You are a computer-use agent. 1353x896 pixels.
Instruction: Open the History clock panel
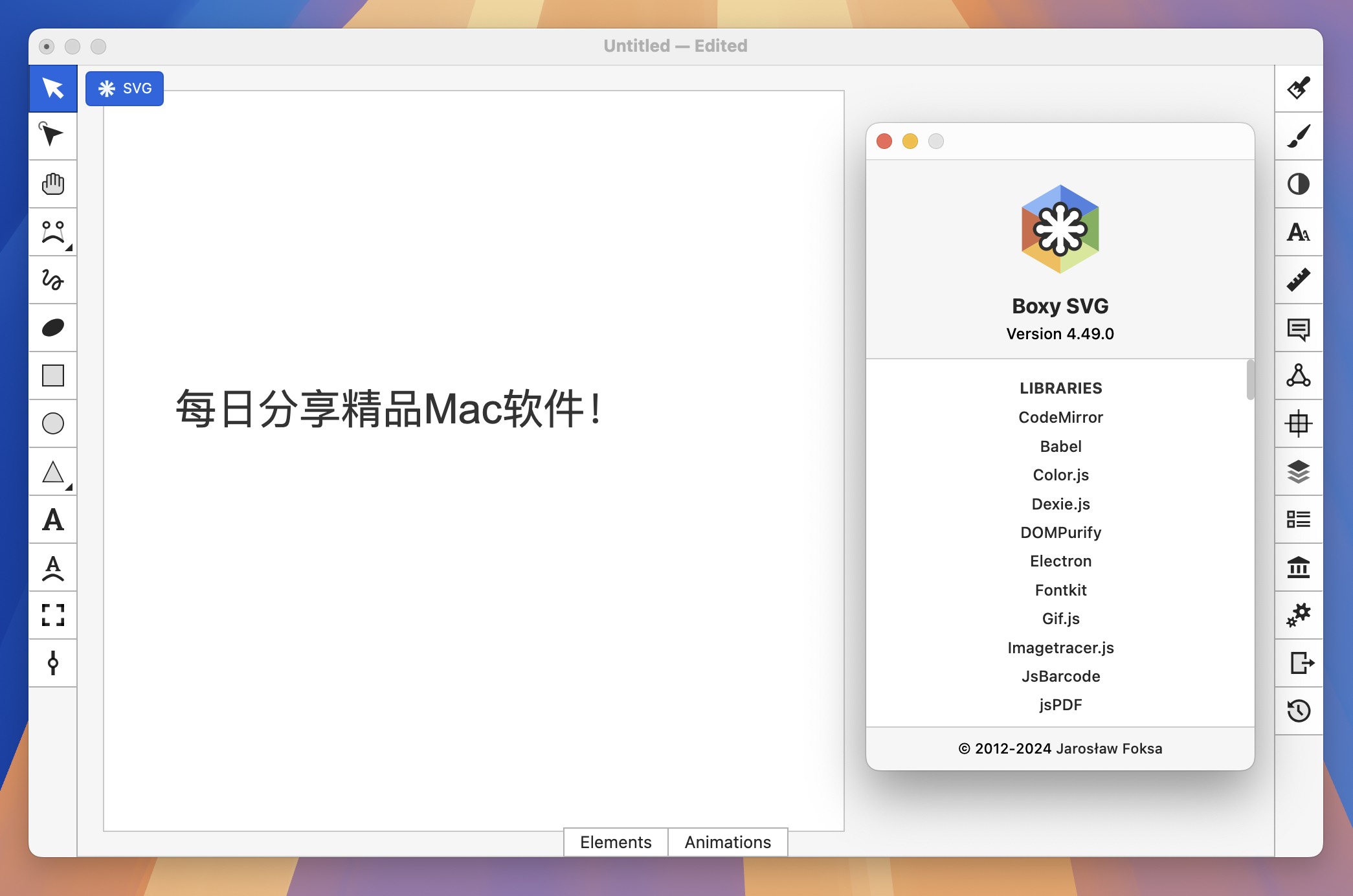[1299, 711]
